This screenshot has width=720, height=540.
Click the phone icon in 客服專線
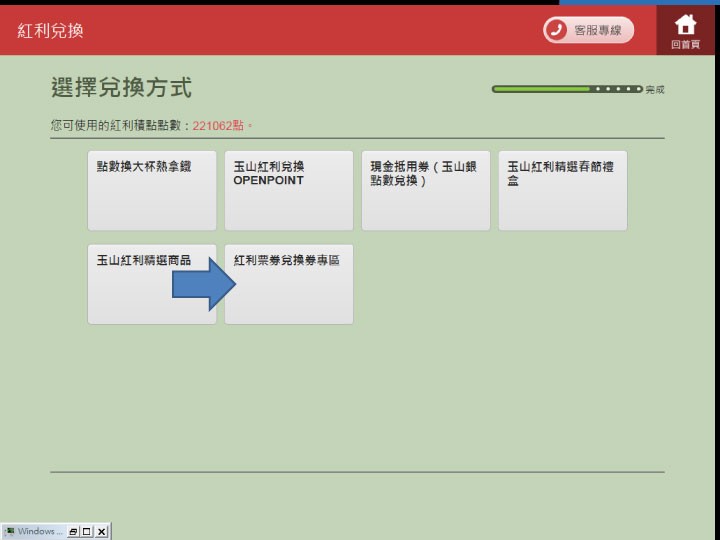pyautogui.click(x=557, y=30)
